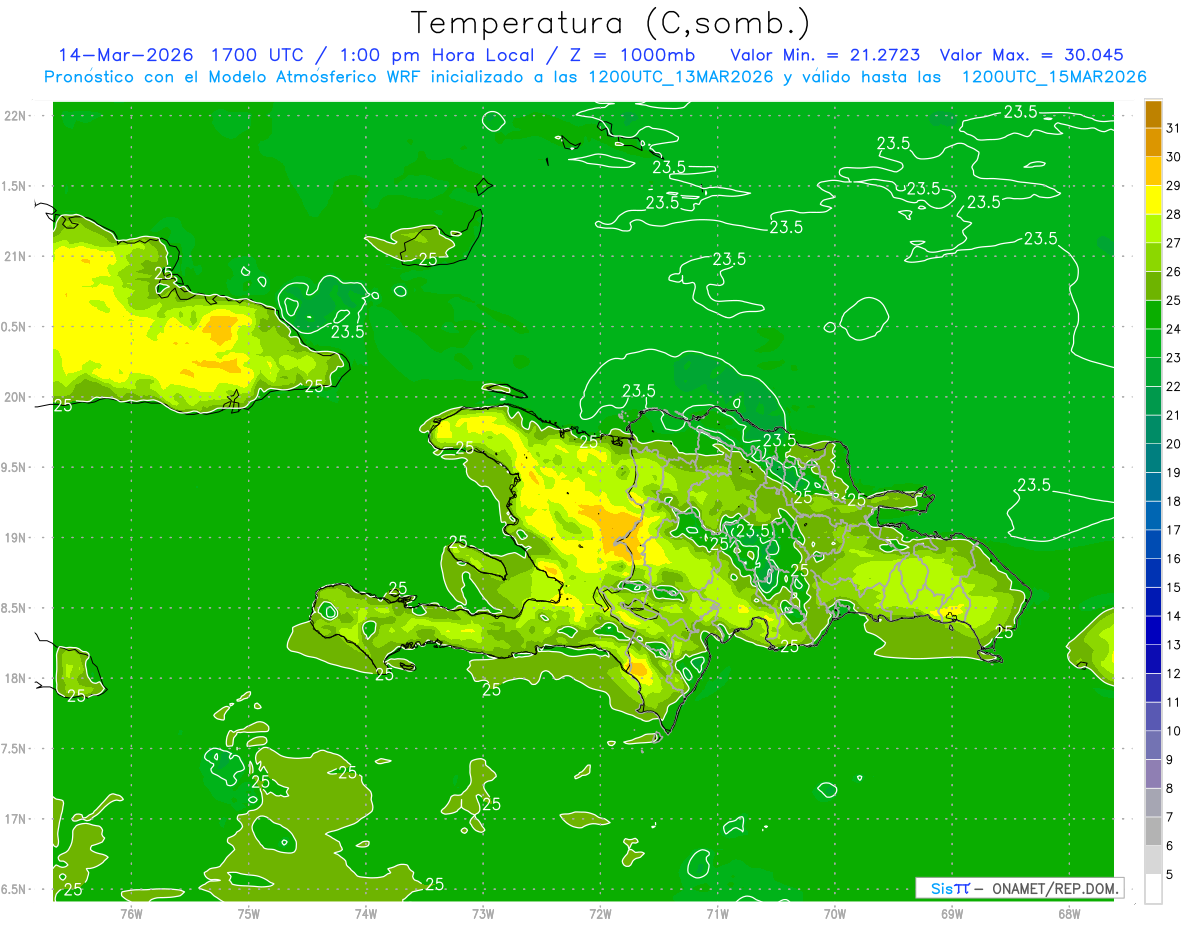
Task: Click the '18' label on the color scale
Action: click(1173, 501)
